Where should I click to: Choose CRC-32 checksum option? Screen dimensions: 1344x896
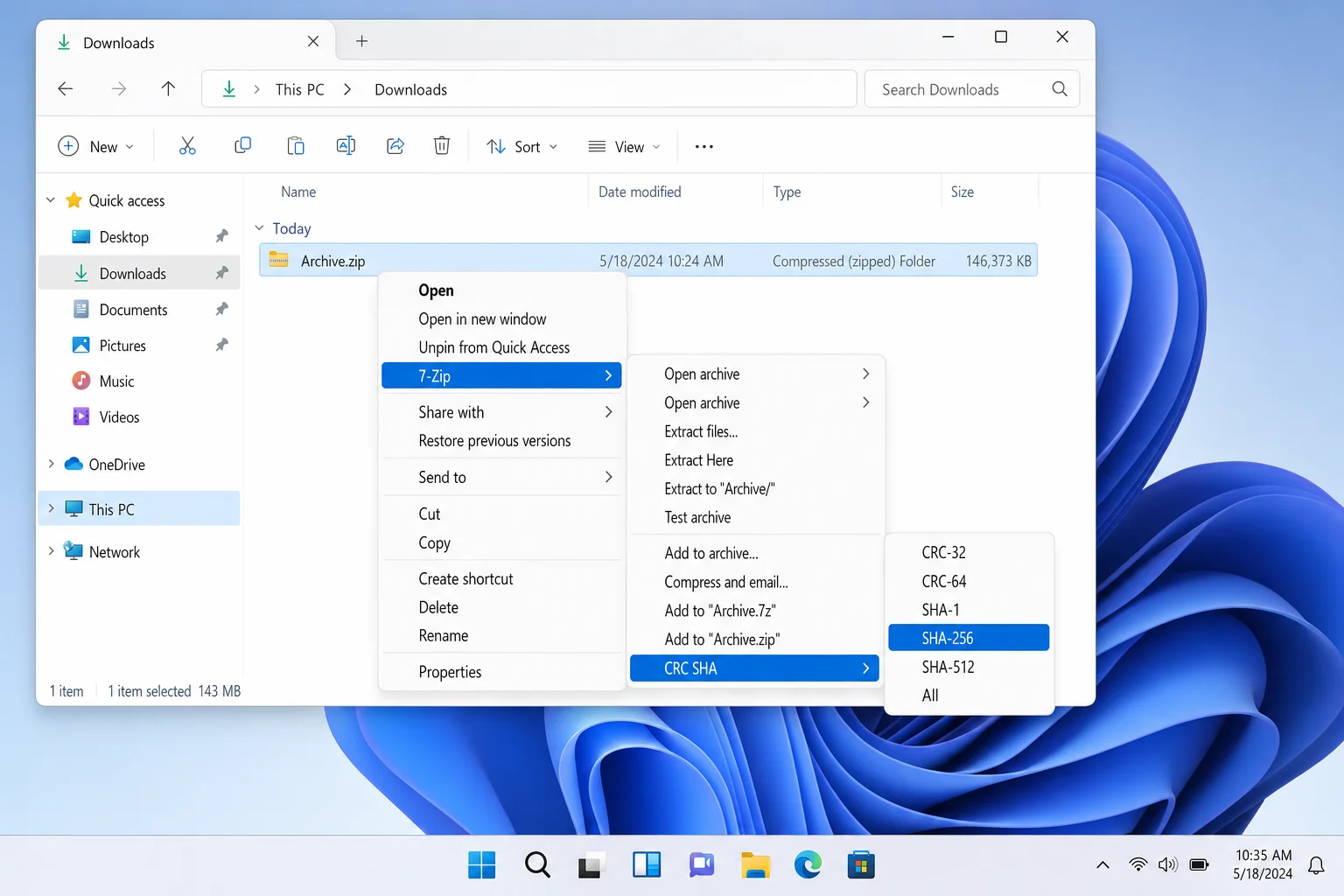pyautogui.click(x=969, y=552)
